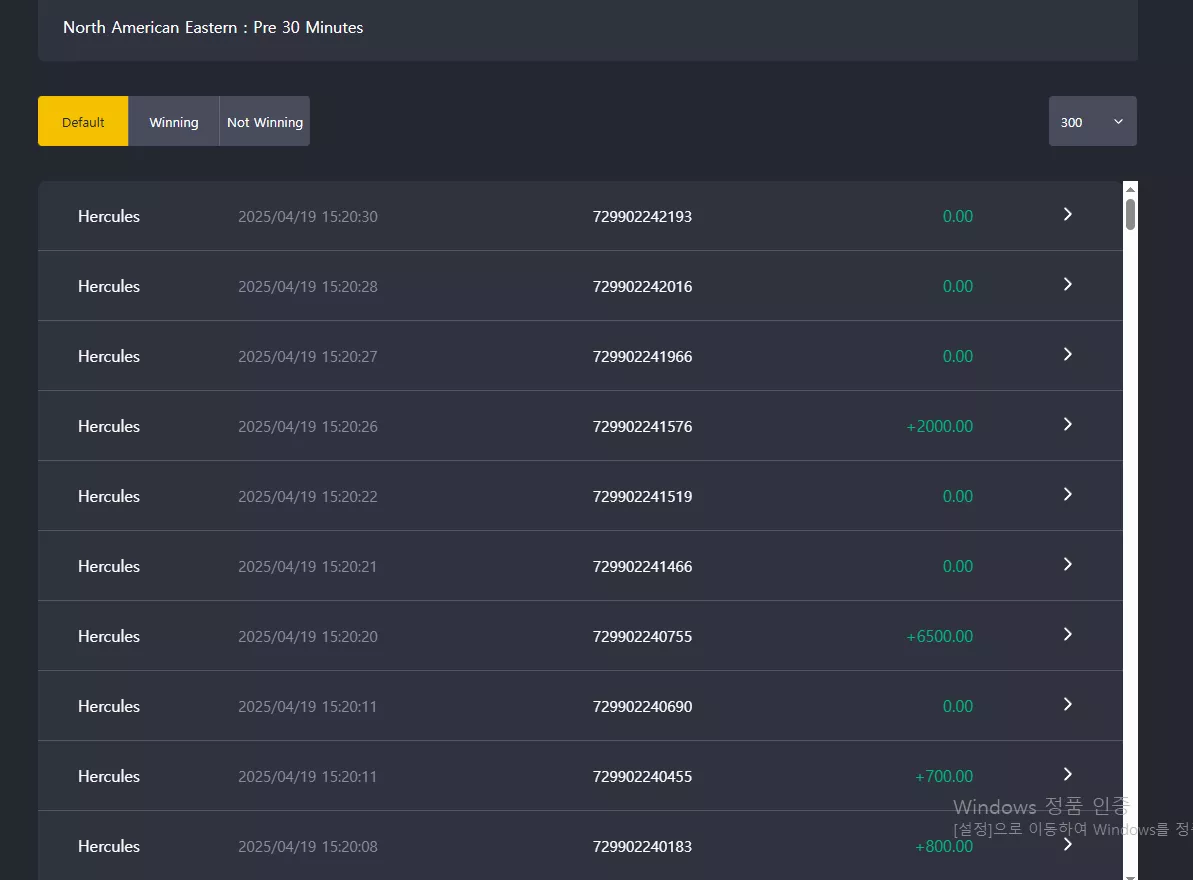
Task: Click the +6500.00 amount
Action: point(940,637)
